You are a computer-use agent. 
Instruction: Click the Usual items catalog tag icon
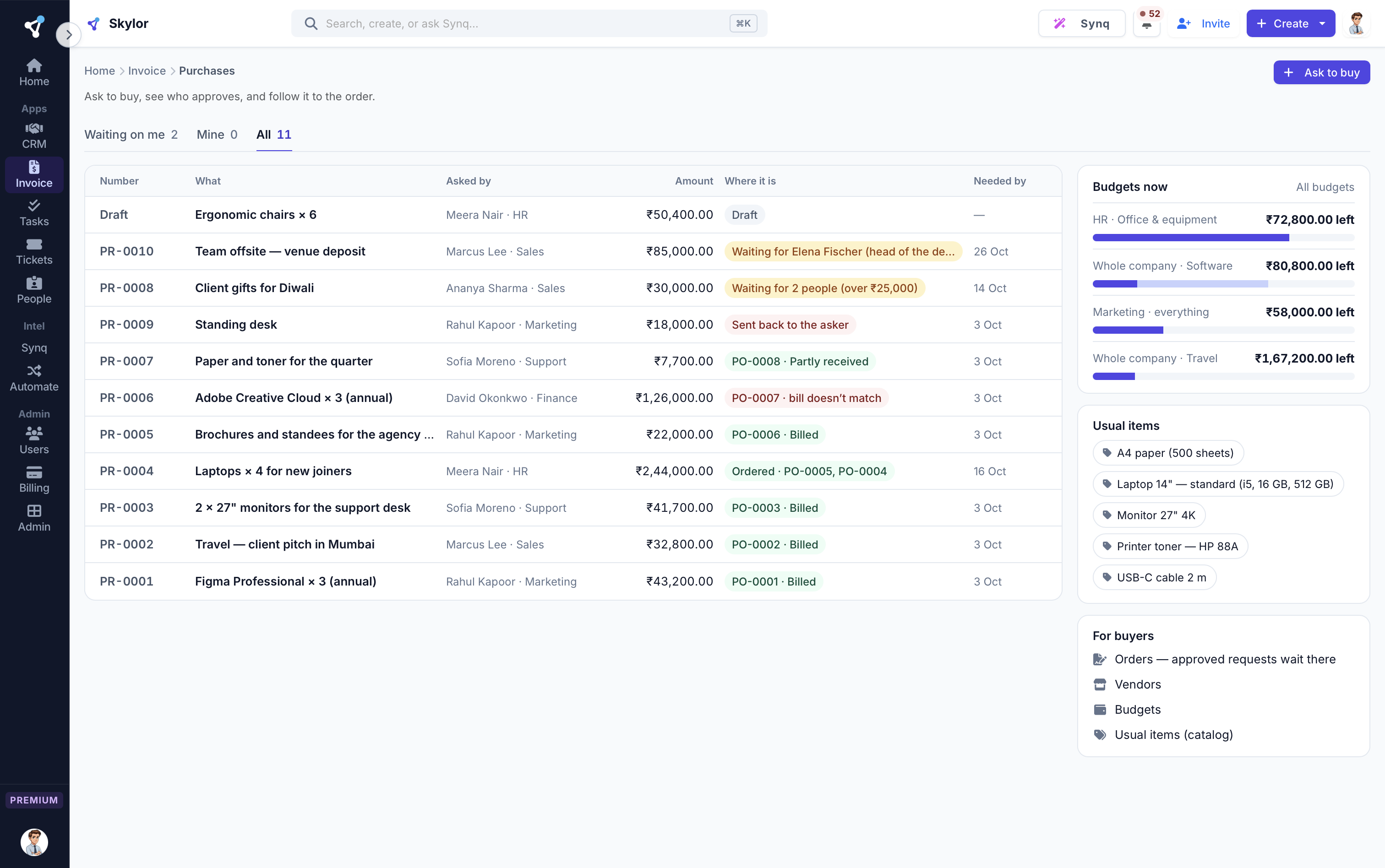pos(1100,735)
